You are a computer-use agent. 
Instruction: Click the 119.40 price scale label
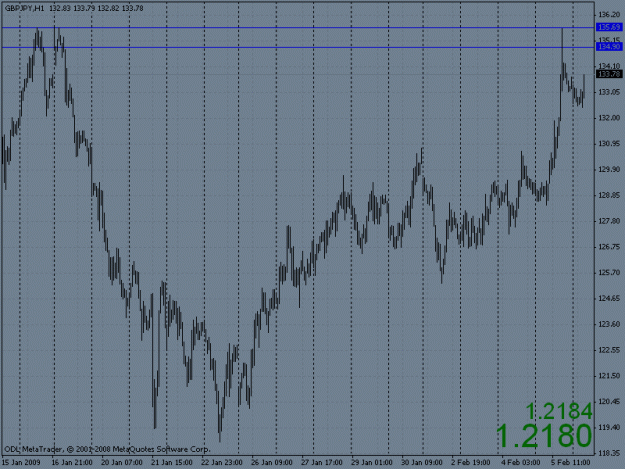pos(609,427)
